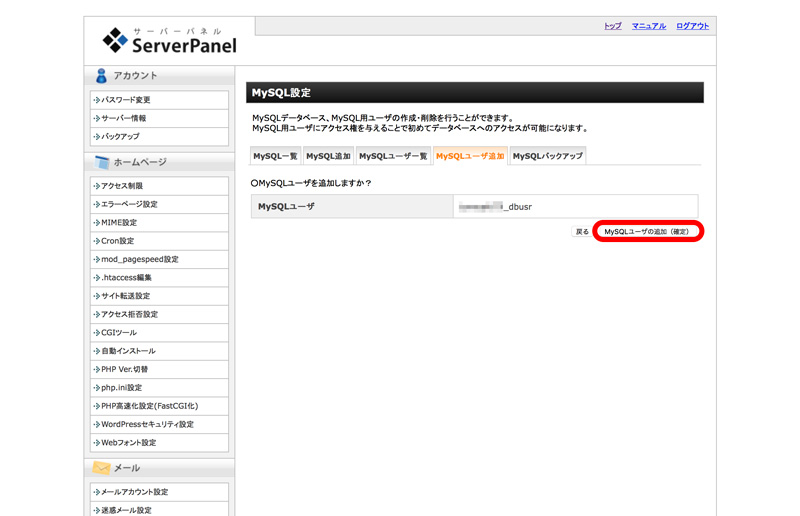800x516 pixels.
Task: Open mod_pagespeed設定 in sidebar
Action: click(x=159, y=259)
